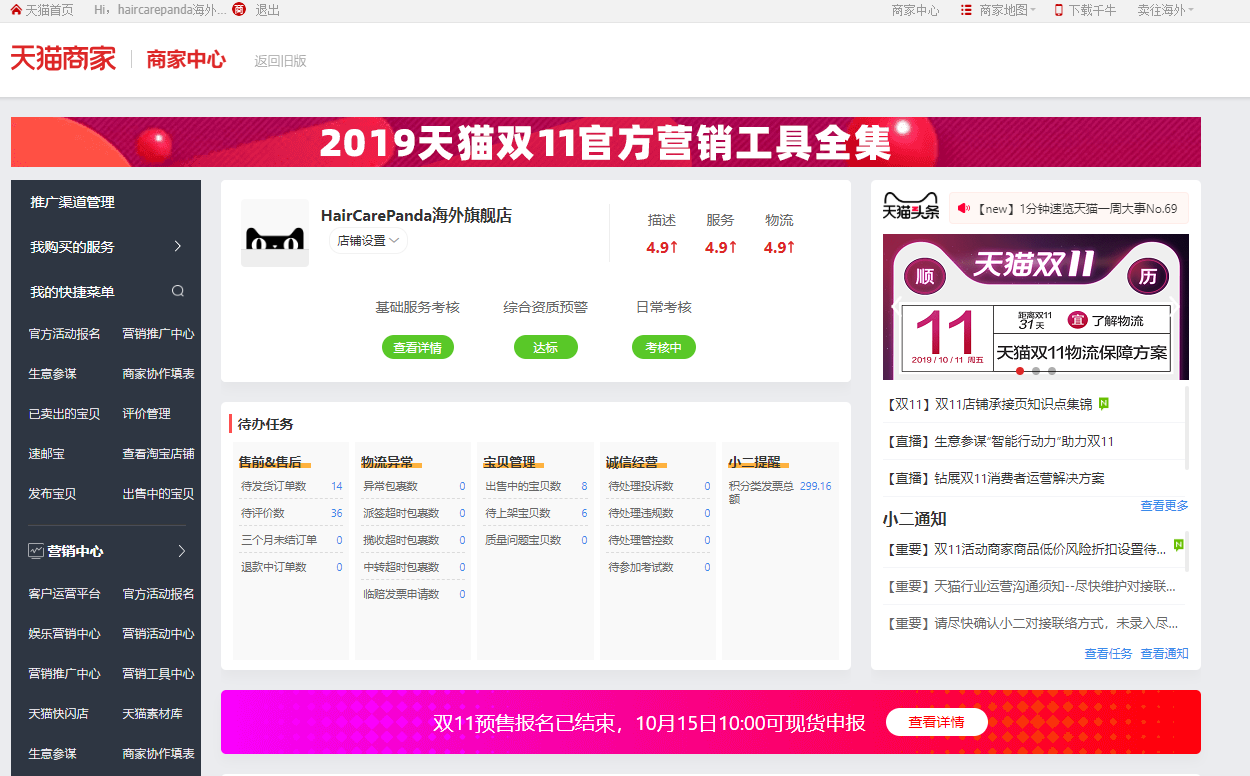Click 返回旧版 link
Viewport: 1250px width, 776px height.
pos(280,61)
